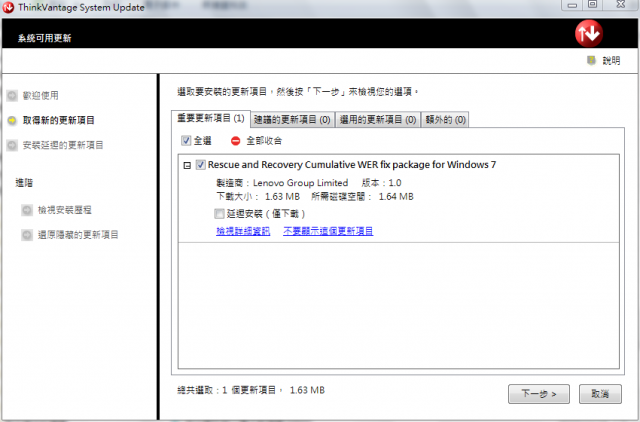Click the 下一步 > button
Screen dimensions: 640x422
pyautogui.click(x=538, y=393)
